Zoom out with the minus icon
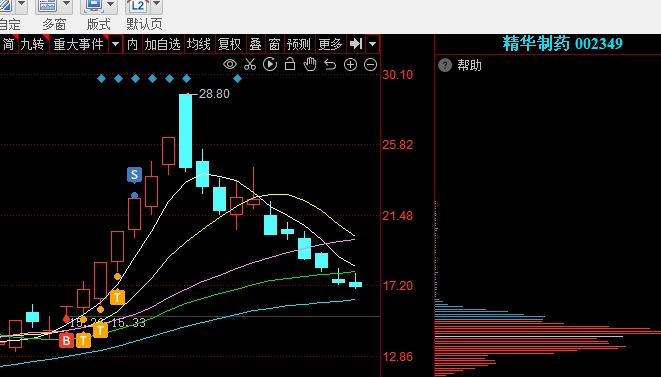 click(371, 65)
